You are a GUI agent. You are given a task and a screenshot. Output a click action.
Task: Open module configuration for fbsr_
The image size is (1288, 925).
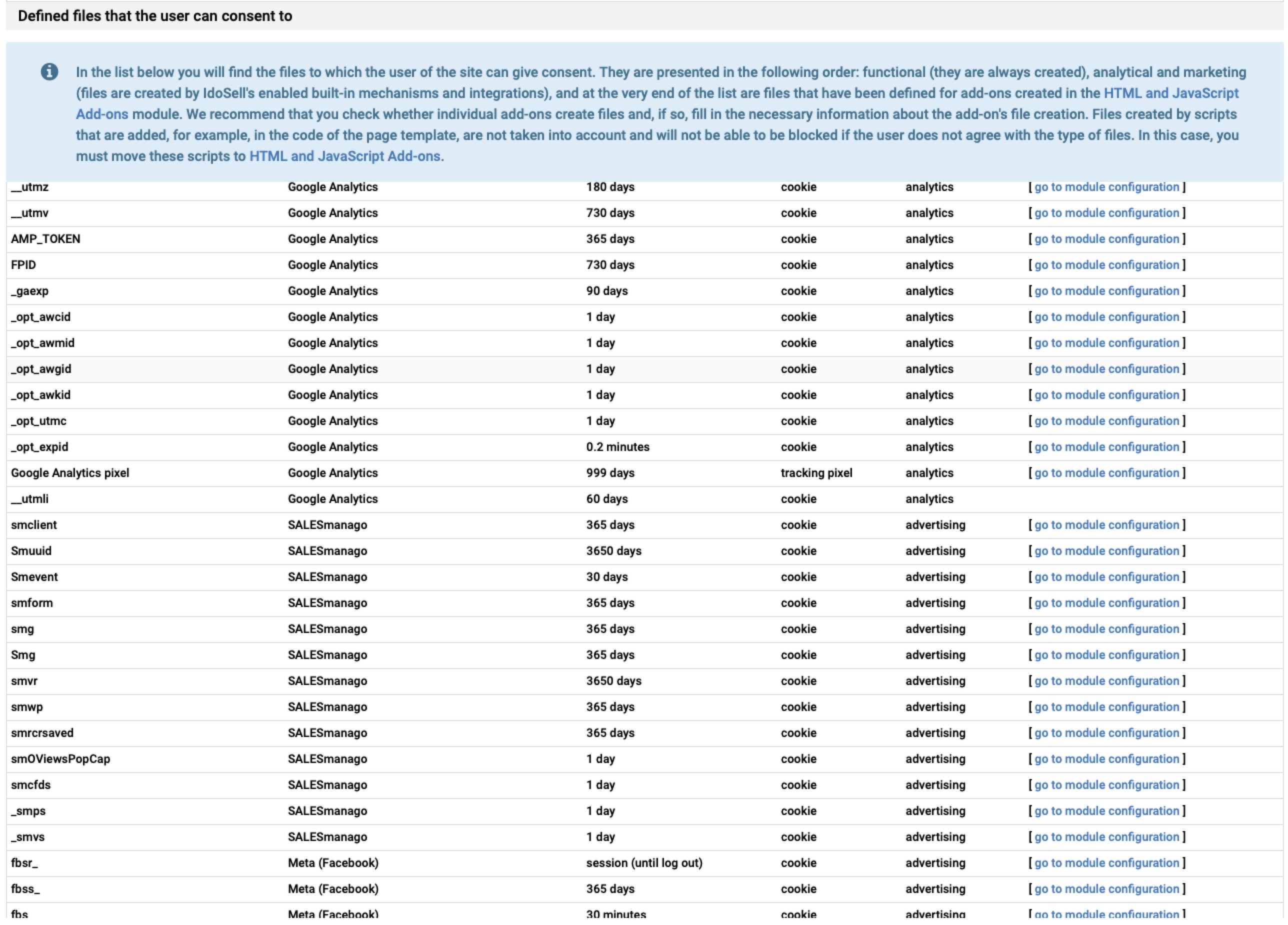tap(1106, 863)
